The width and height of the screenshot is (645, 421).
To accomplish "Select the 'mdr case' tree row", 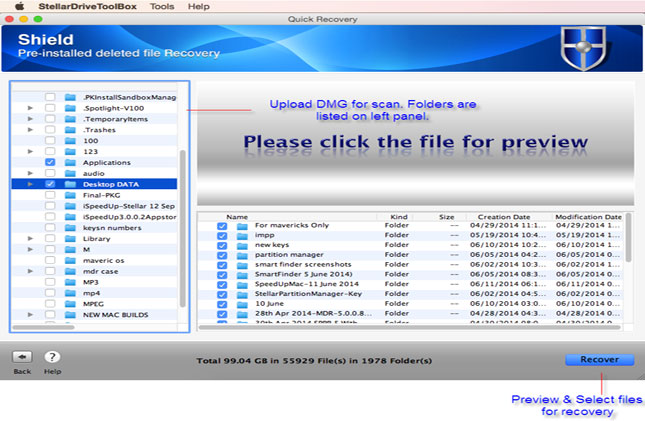I will point(95,271).
